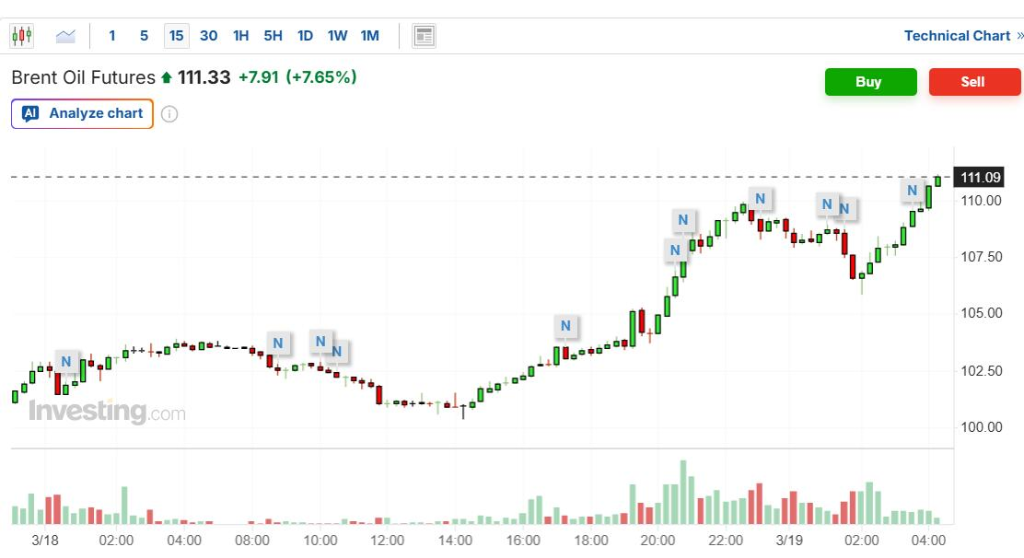This screenshot has height=558, width=1024.
Task: Choose the 1M timeframe
Action: tap(370, 35)
